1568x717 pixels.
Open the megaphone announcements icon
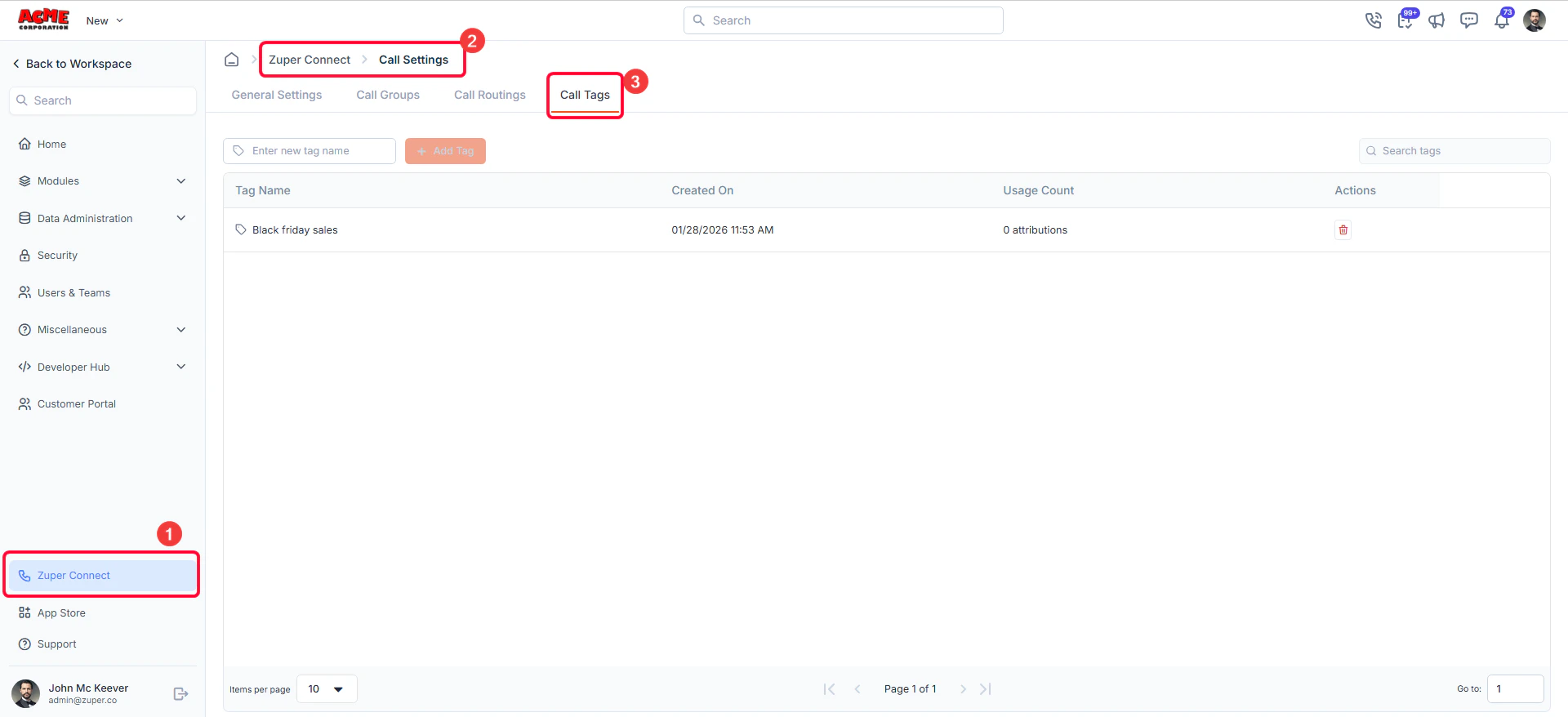point(1437,20)
